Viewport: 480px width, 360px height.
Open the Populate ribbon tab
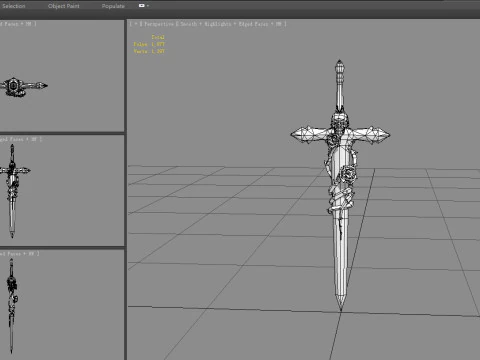[113, 6]
